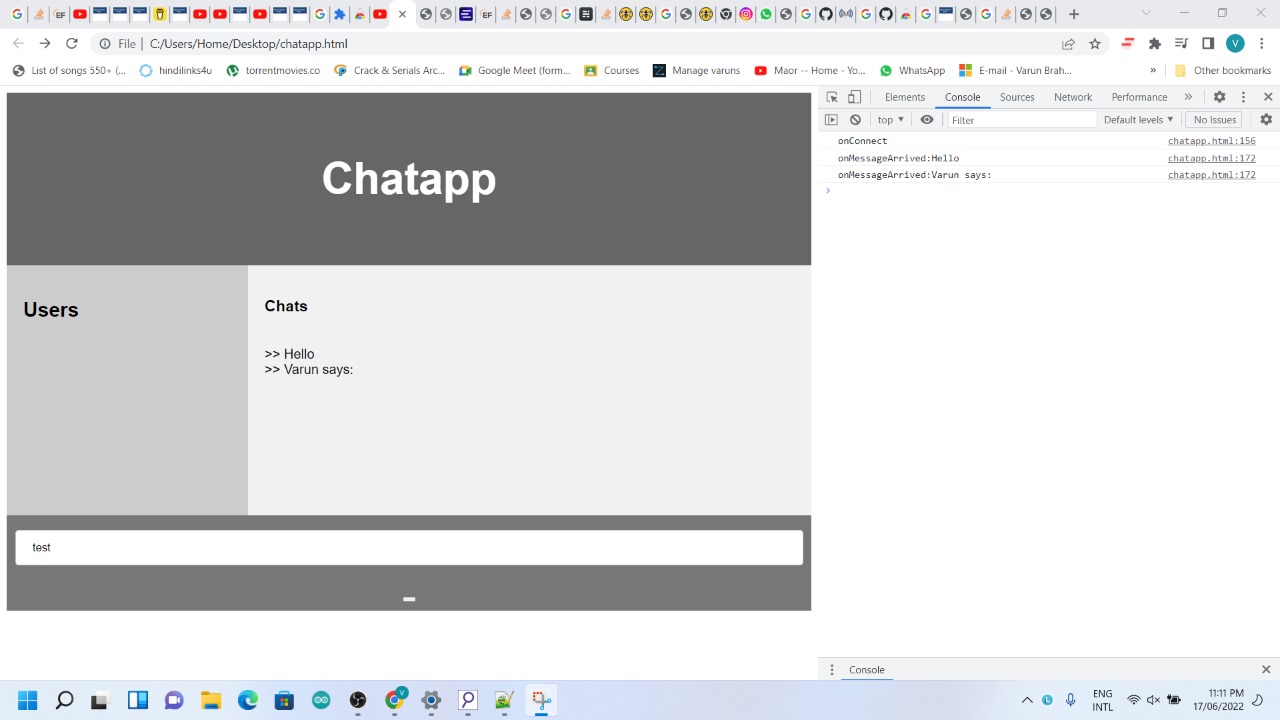Bookmark this page with star icon
Viewport: 1280px width, 720px height.
pos(1095,44)
